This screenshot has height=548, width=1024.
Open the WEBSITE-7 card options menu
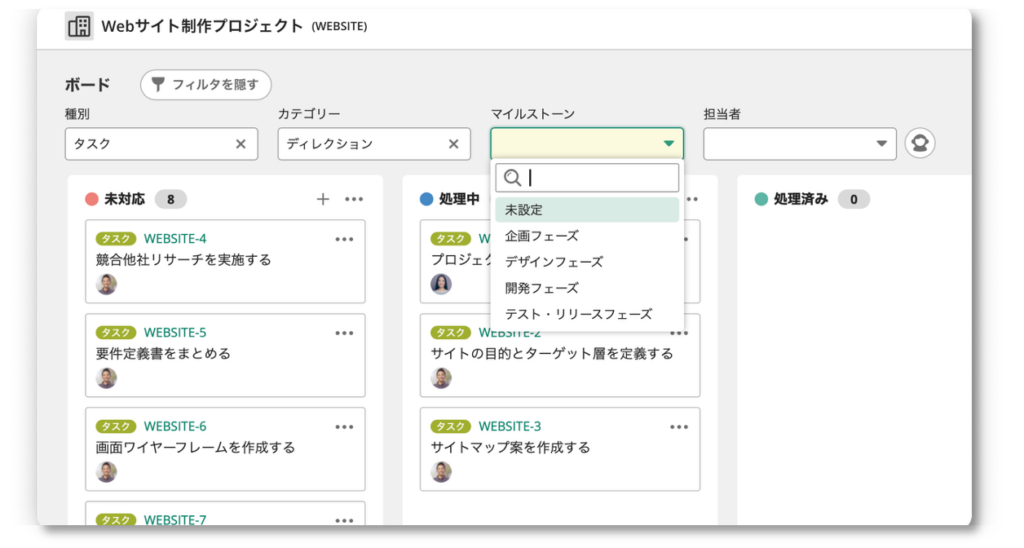pyautogui.click(x=344, y=521)
